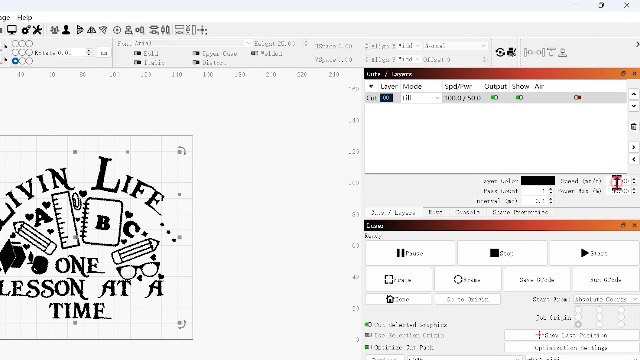The height and width of the screenshot is (360, 640).
Task: Click the Show Last Position button
Action: point(572,335)
